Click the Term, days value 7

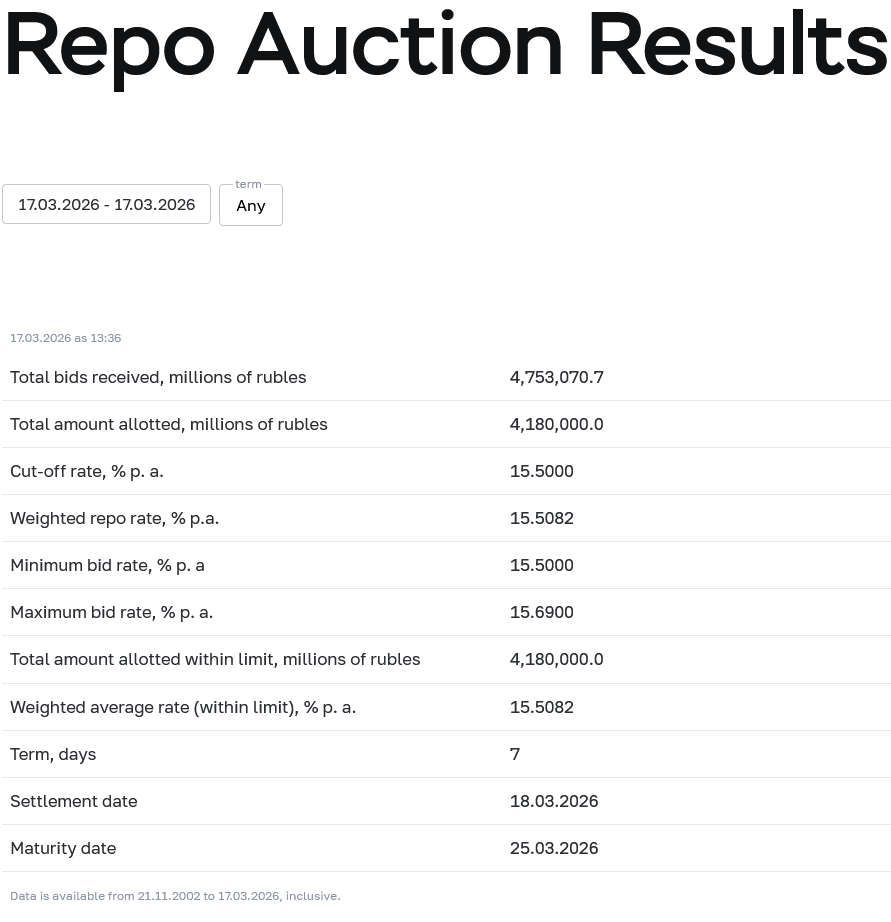[x=515, y=754]
